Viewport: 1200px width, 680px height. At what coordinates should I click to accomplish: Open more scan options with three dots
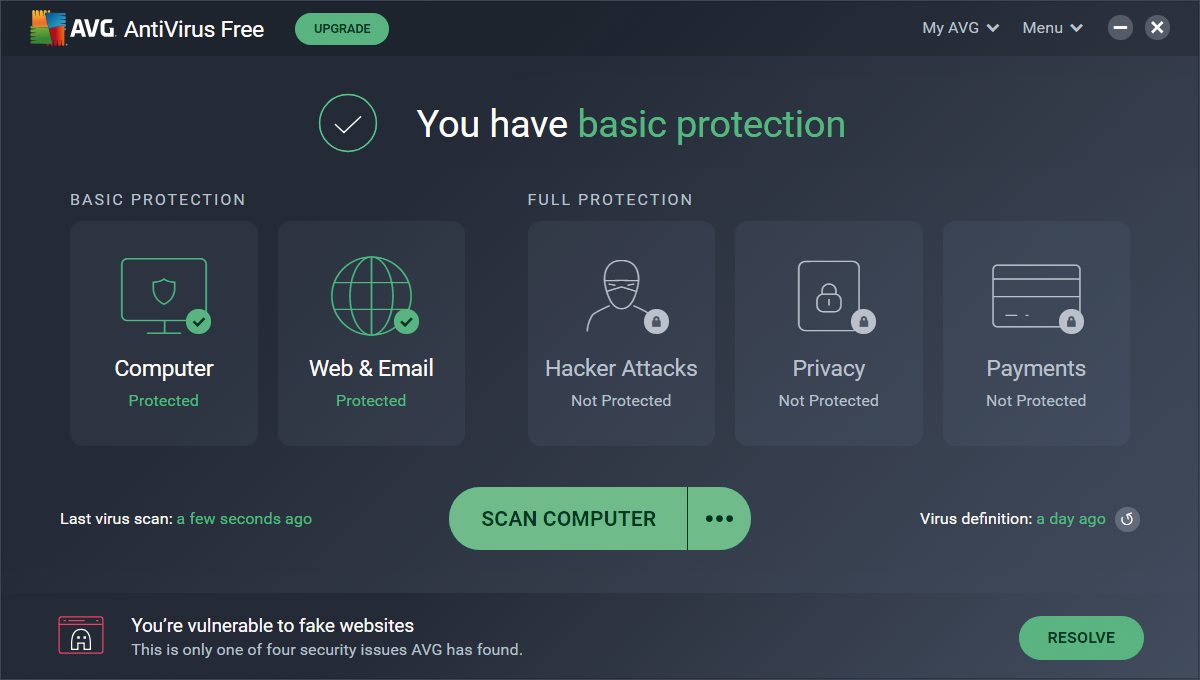(x=719, y=518)
